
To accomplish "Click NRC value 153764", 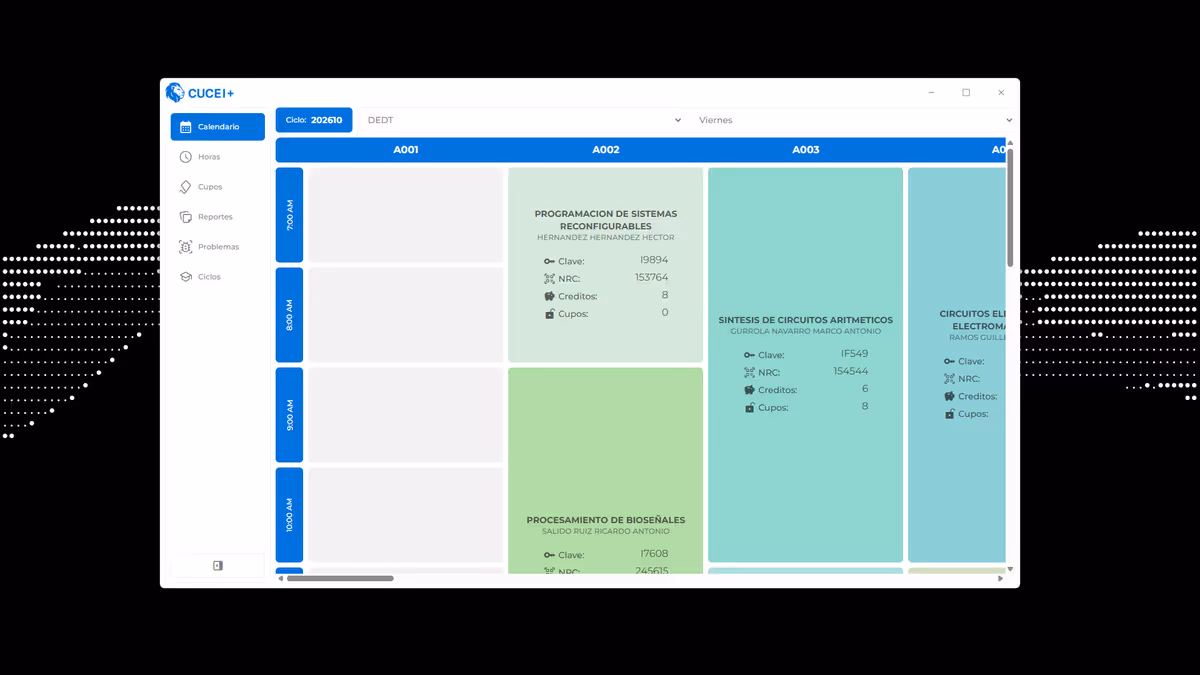I will 652,278.
